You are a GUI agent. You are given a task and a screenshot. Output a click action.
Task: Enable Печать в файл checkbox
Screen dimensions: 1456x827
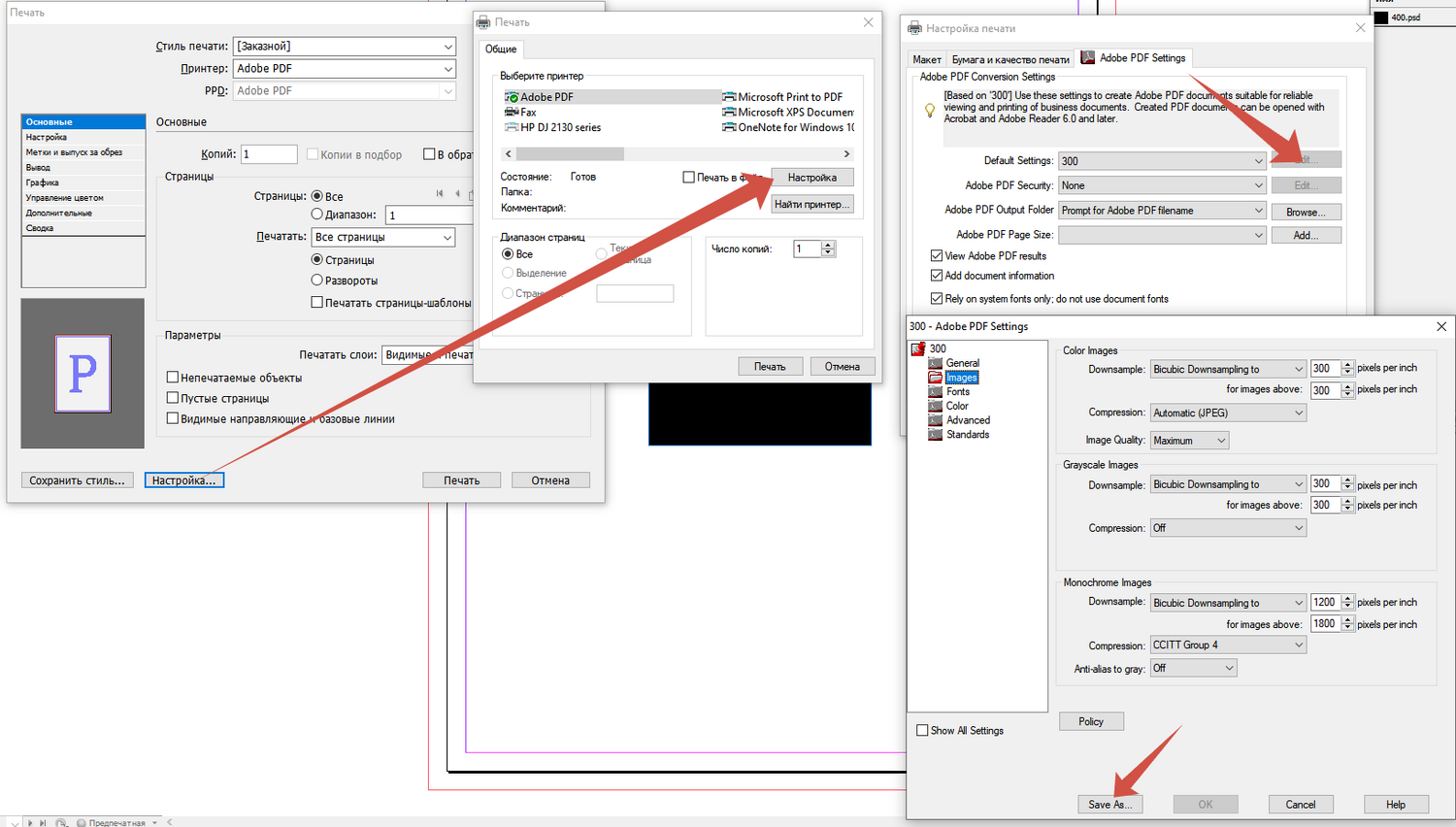click(x=689, y=177)
